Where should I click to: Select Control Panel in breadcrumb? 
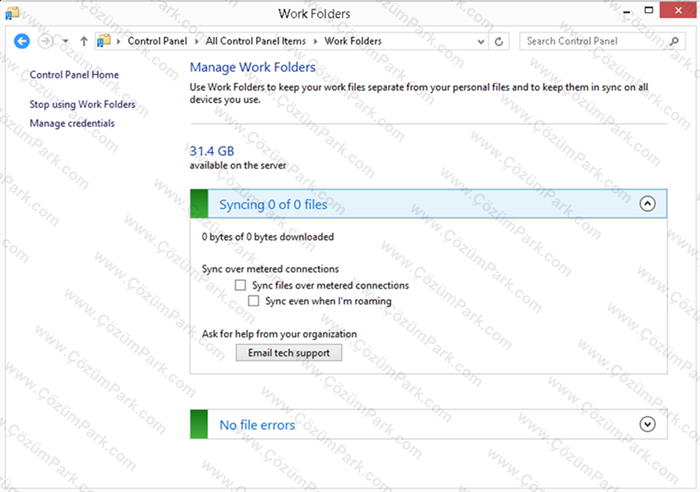point(157,41)
